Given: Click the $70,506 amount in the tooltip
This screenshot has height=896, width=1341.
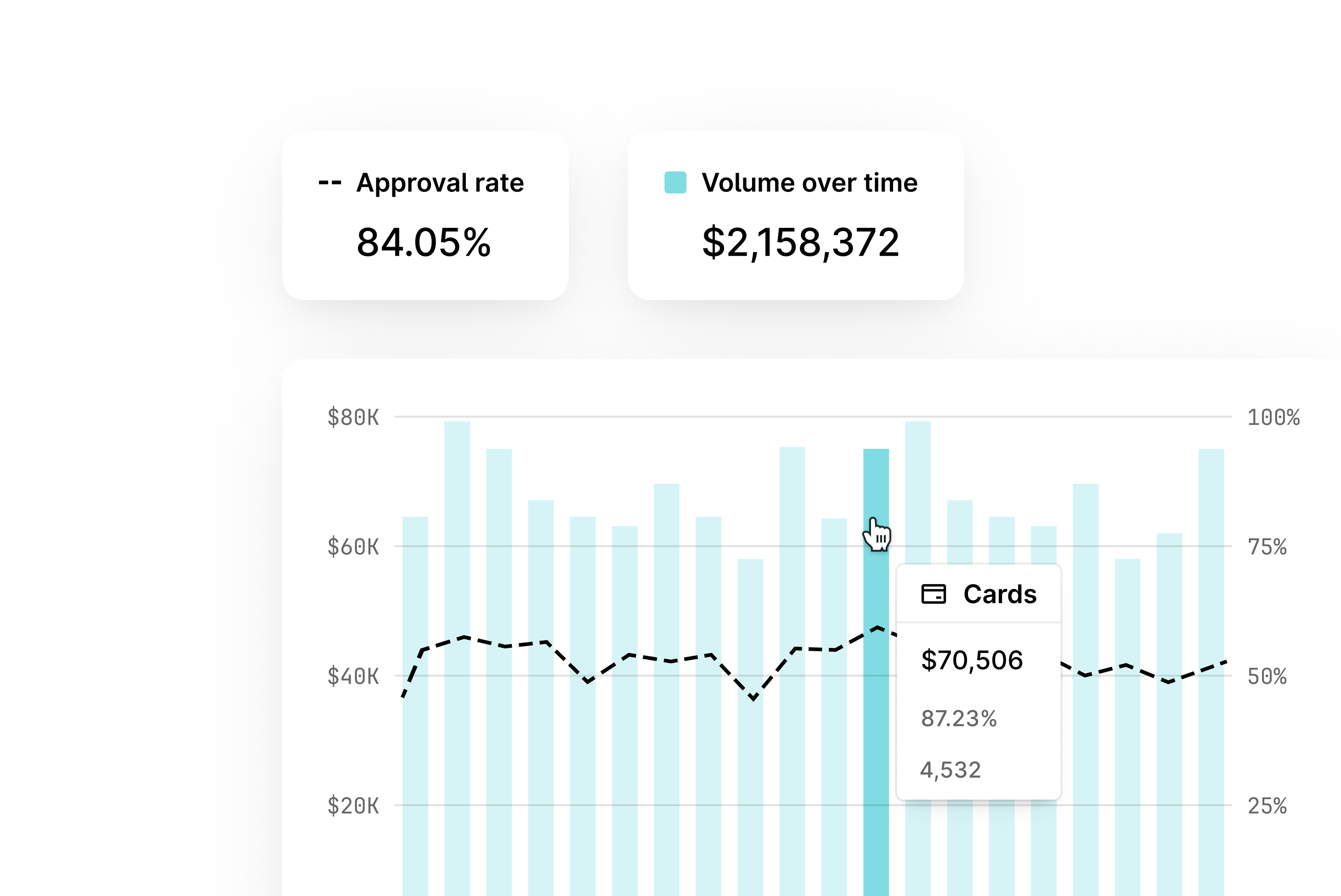Looking at the screenshot, I should 972,660.
